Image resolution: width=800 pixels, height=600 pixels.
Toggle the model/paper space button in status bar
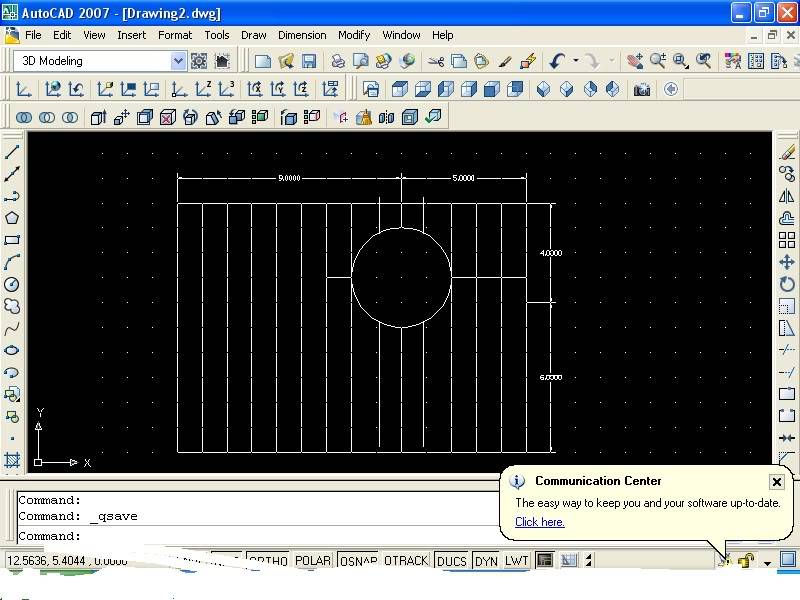pyautogui.click(x=544, y=561)
